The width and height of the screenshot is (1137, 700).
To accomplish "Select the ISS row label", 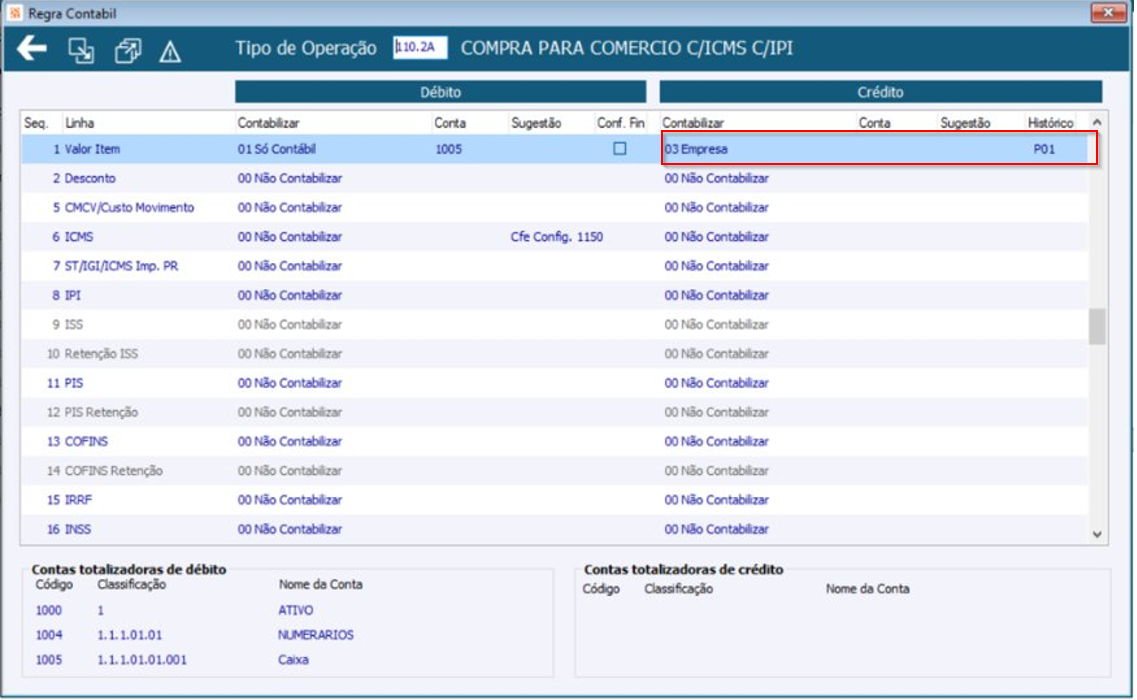I will (73, 324).
